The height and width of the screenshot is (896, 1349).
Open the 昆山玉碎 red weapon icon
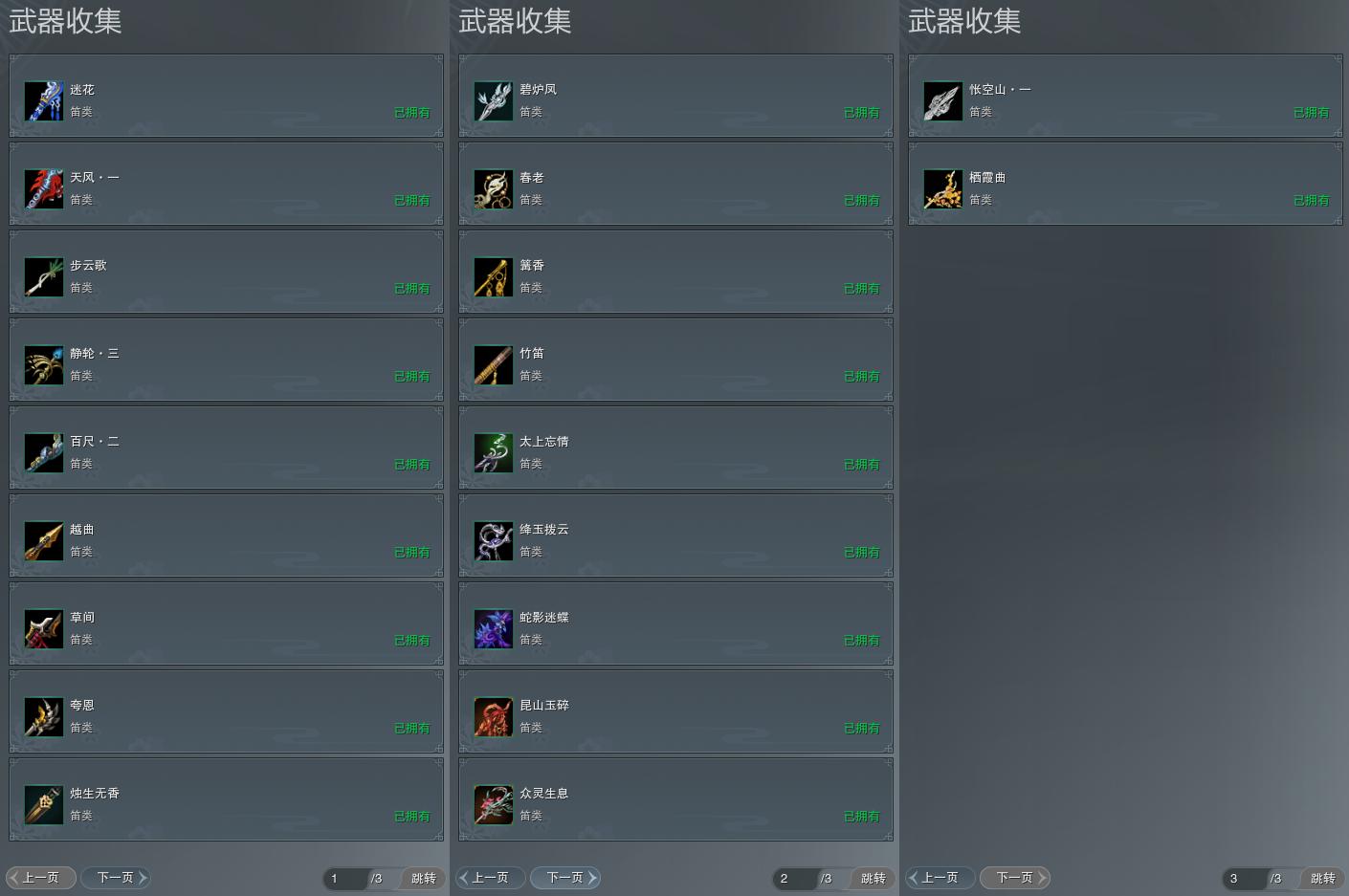pos(494,716)
